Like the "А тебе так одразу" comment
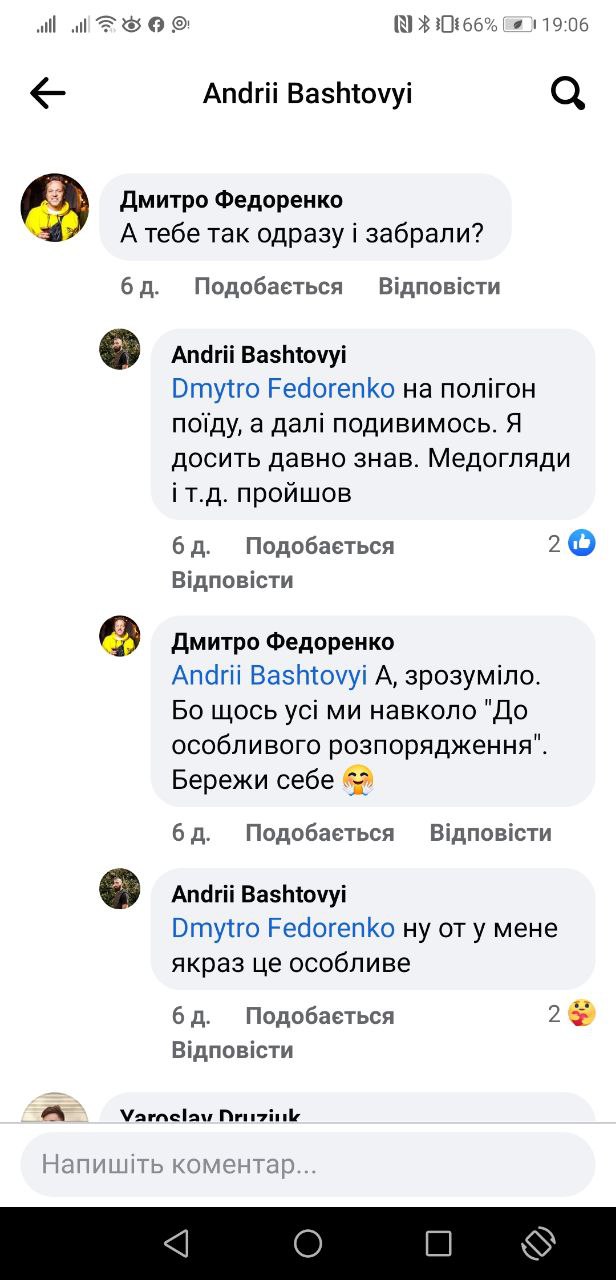The height and width of the screenshot is (1280, 616). pos(268,287)
